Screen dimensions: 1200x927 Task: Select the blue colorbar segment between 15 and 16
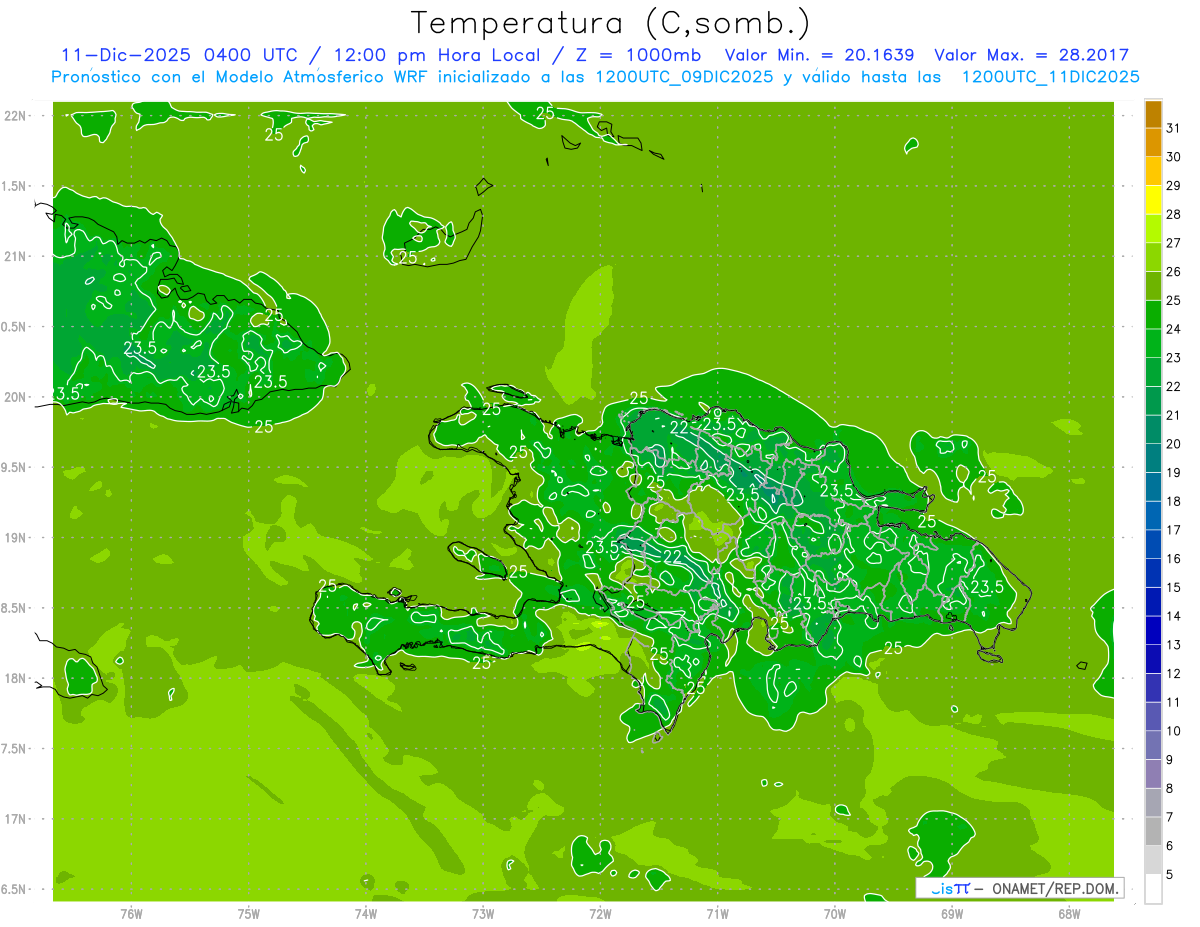[x=1153, y=573]
